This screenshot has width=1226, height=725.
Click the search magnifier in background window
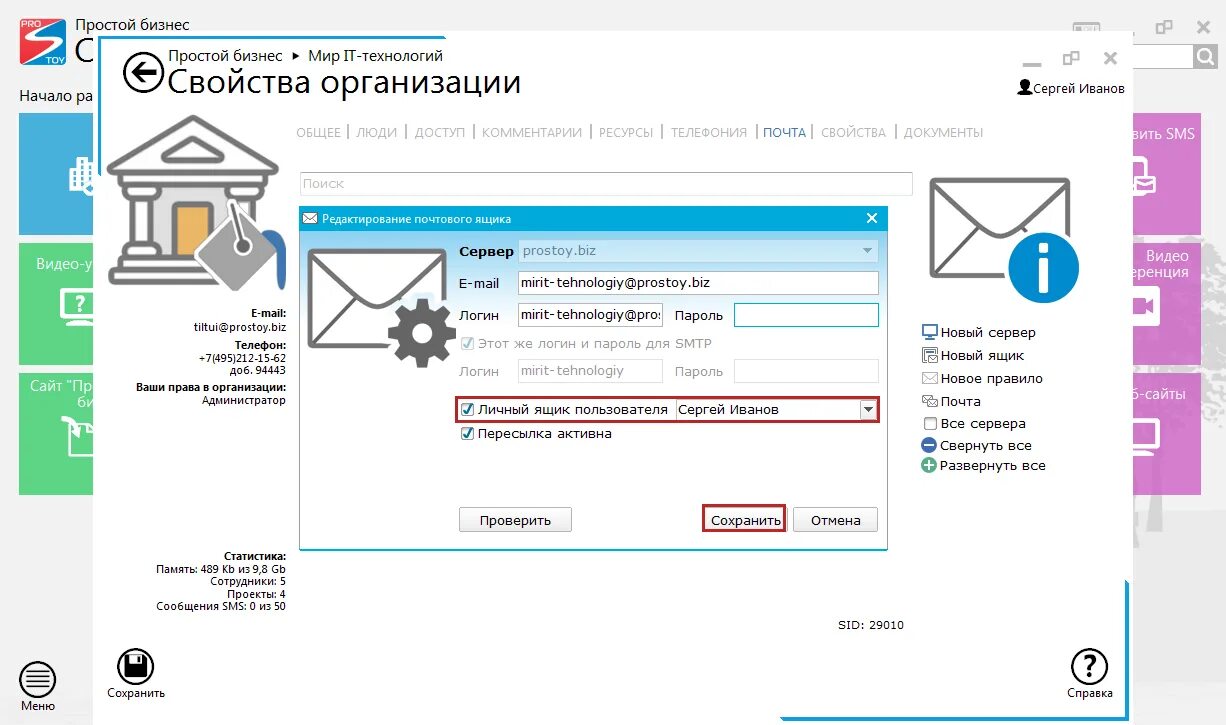tap(1204, 57)
